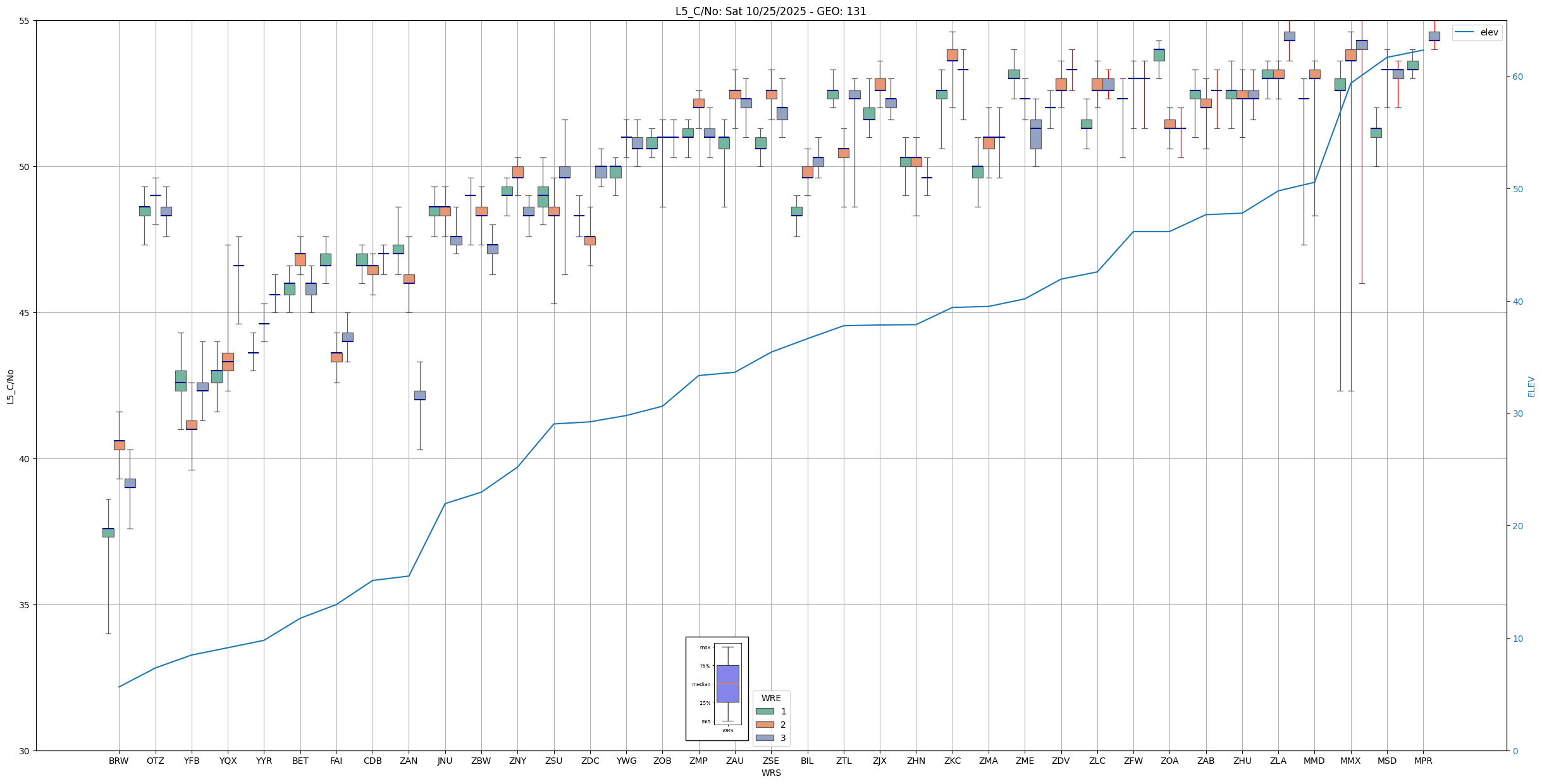1542x784 pixels.
Task: Click the green WRE 1 legend swatch
Action: coord(765,711)
